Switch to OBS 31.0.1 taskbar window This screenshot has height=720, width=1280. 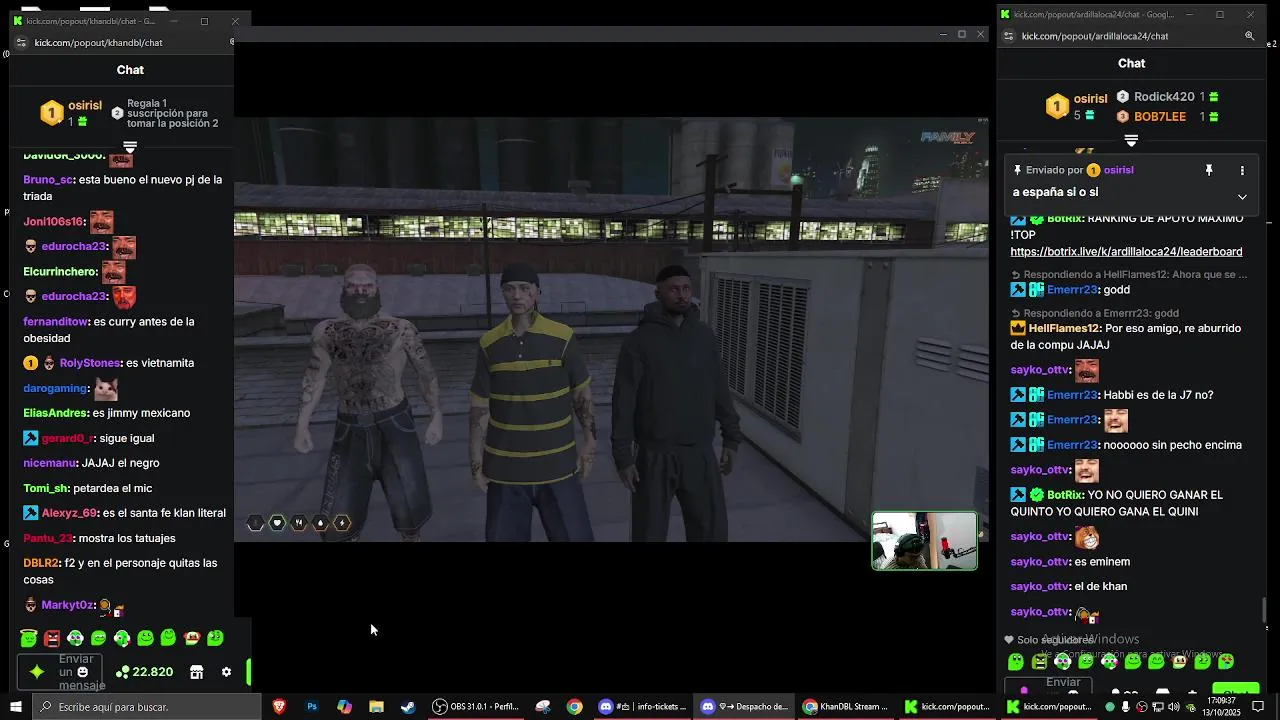[476, 707]
